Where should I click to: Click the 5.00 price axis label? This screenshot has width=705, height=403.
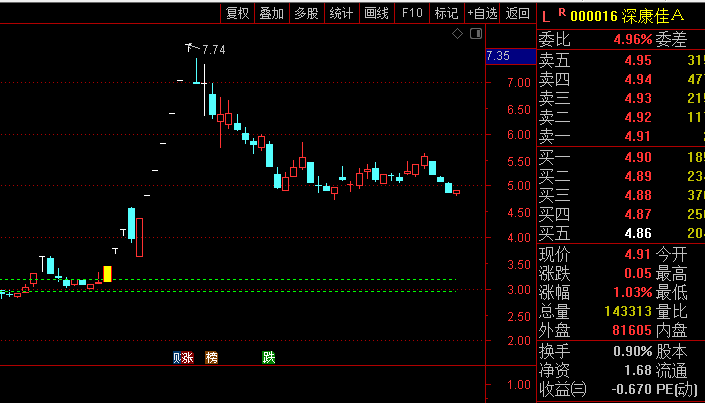(519, 186)
